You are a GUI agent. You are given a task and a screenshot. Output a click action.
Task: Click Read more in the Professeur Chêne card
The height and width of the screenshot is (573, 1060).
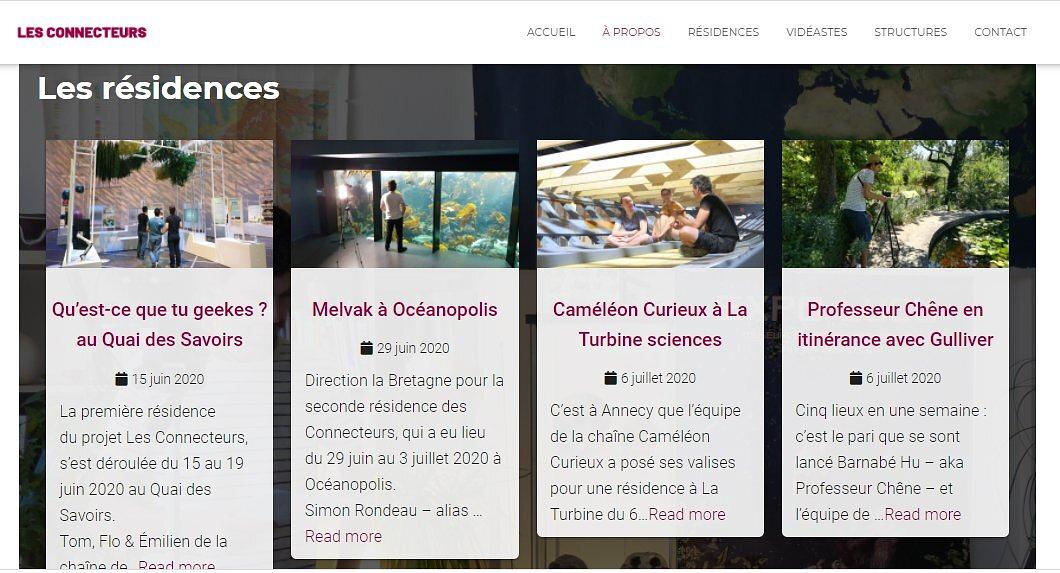click(923, 515)
